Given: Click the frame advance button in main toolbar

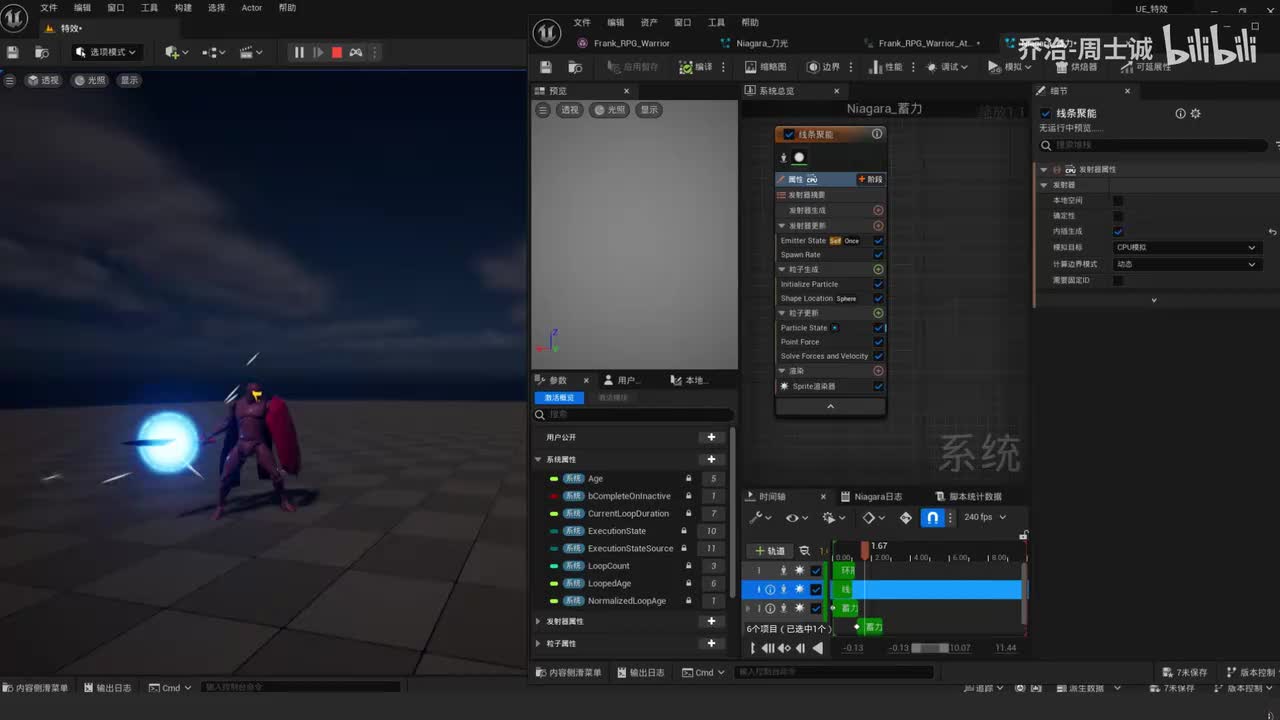Looking at the screenshot, I should (318, 52).
